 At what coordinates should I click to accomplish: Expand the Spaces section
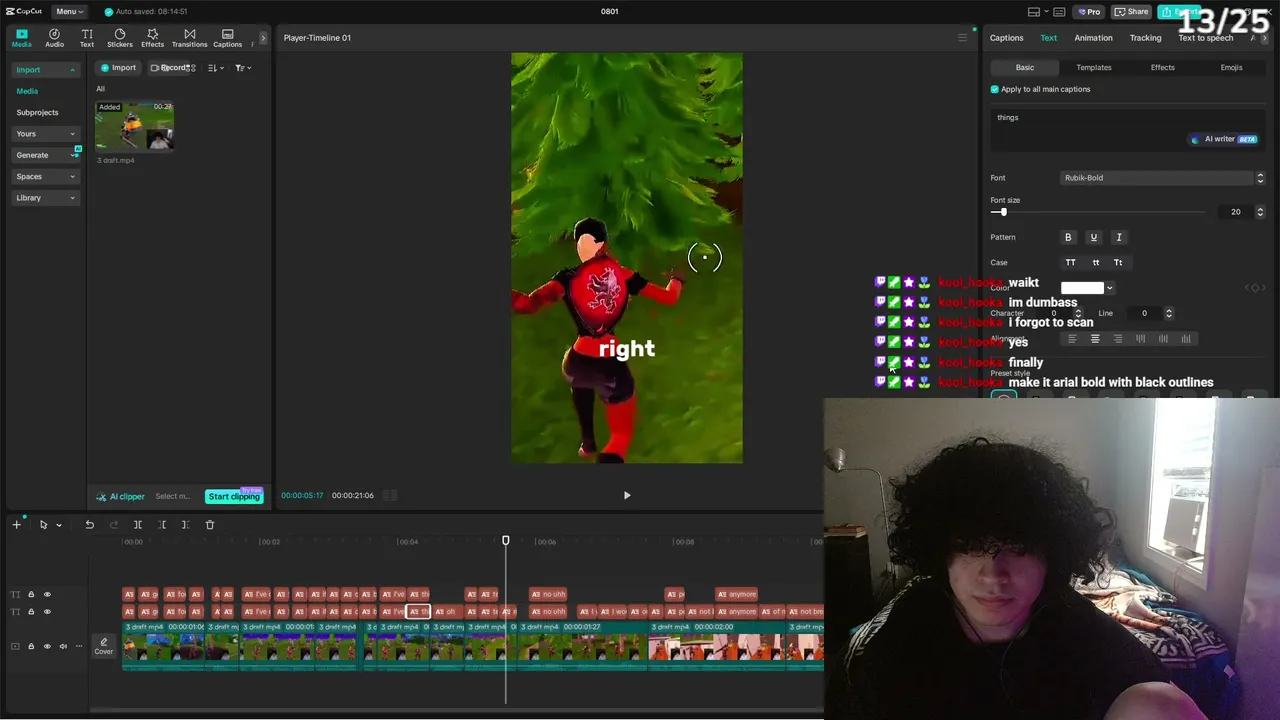[x=45, y=177]
